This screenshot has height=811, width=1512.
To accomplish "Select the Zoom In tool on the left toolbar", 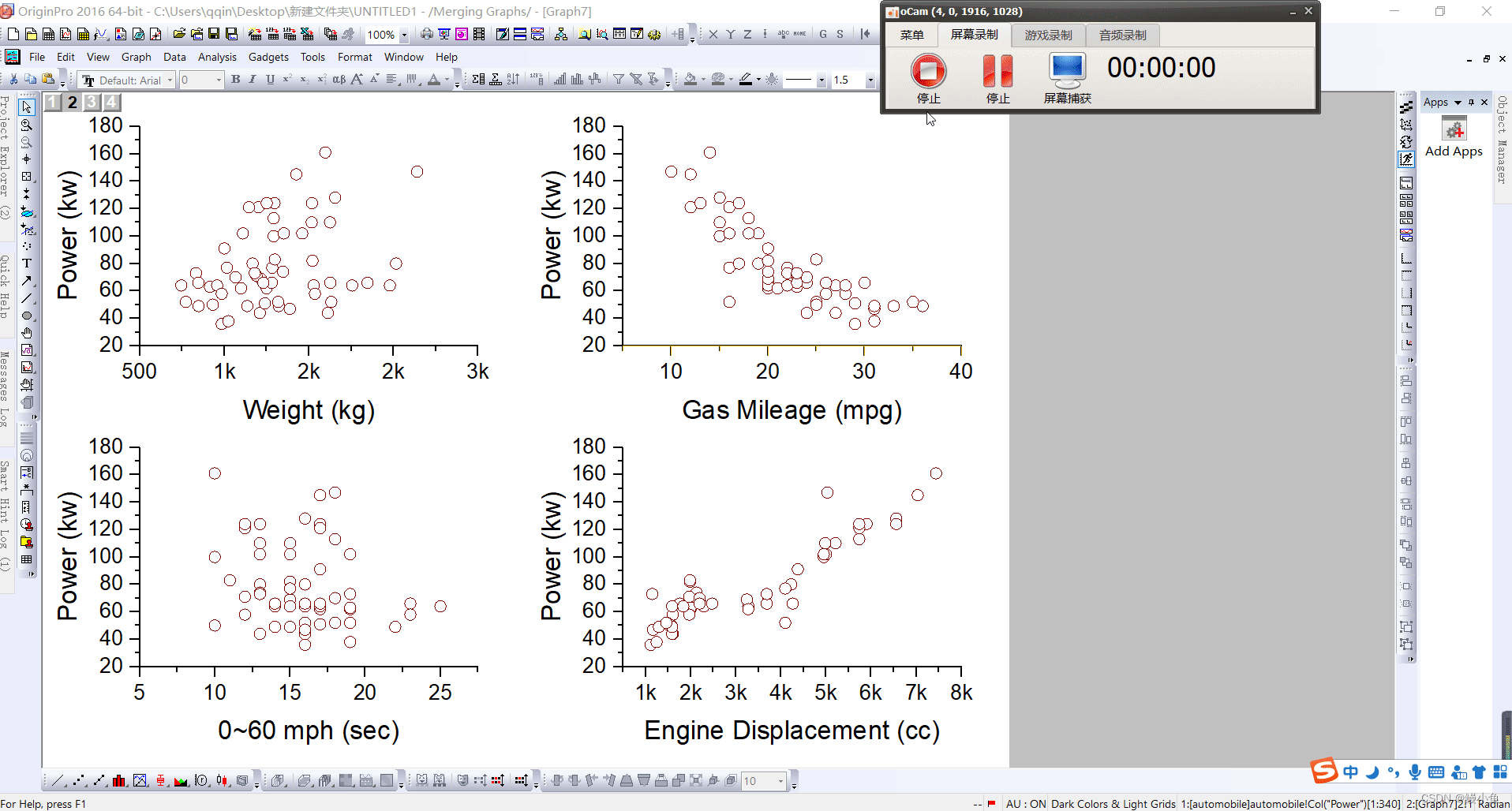I will point(27,125).
